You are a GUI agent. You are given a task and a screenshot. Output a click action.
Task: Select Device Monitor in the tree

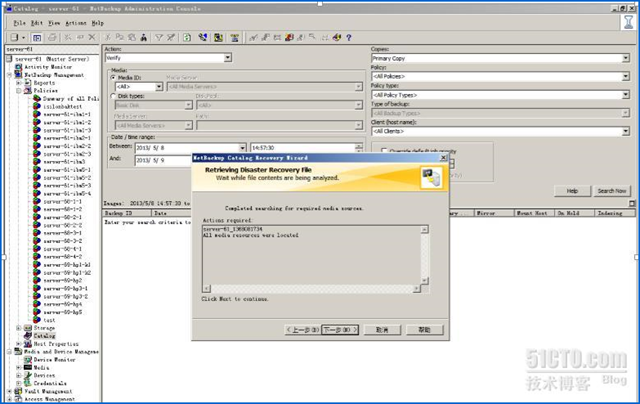pos(55,360)
